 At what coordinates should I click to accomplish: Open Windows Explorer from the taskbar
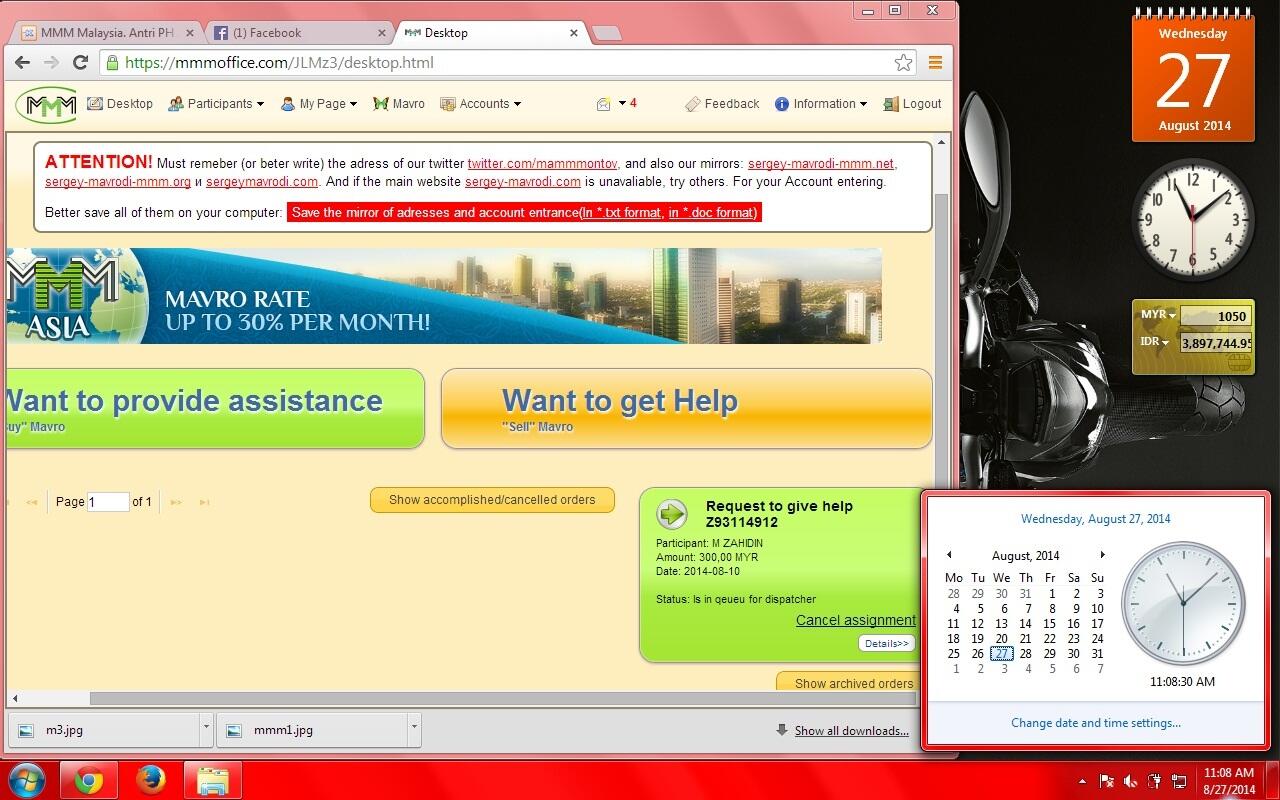(213, 781)
